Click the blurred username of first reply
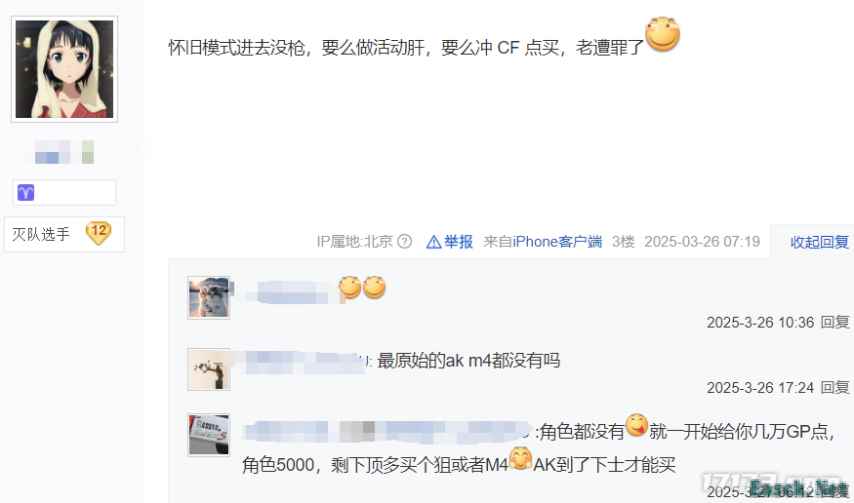The height and width of the screenshot is (503, 854). coord(290,292)
